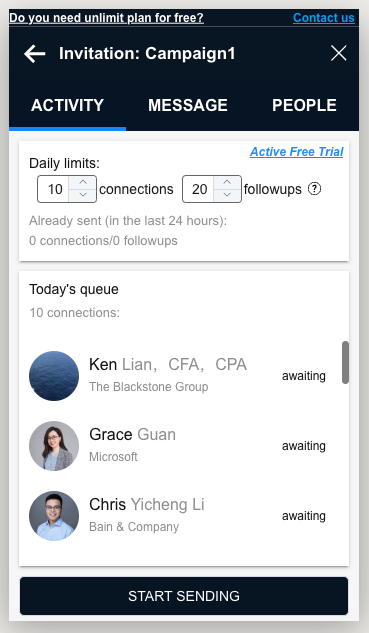The width and height of the screenshot is (369, 633).
Task: Select Chris Yicheng Li's profile picture
Action: tap(54, 516)
